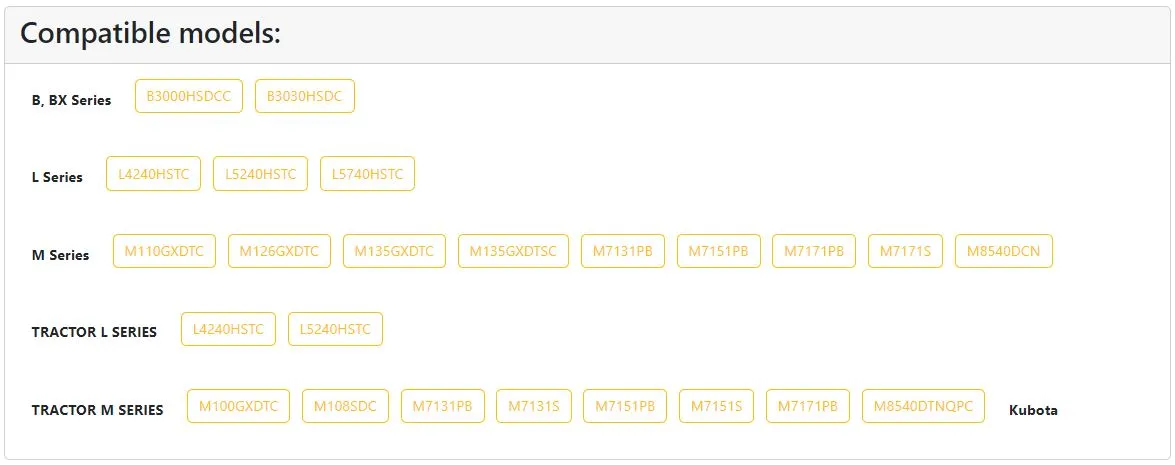
Task: Choose the M7131S model tag
Action: (x=534, y=406)
